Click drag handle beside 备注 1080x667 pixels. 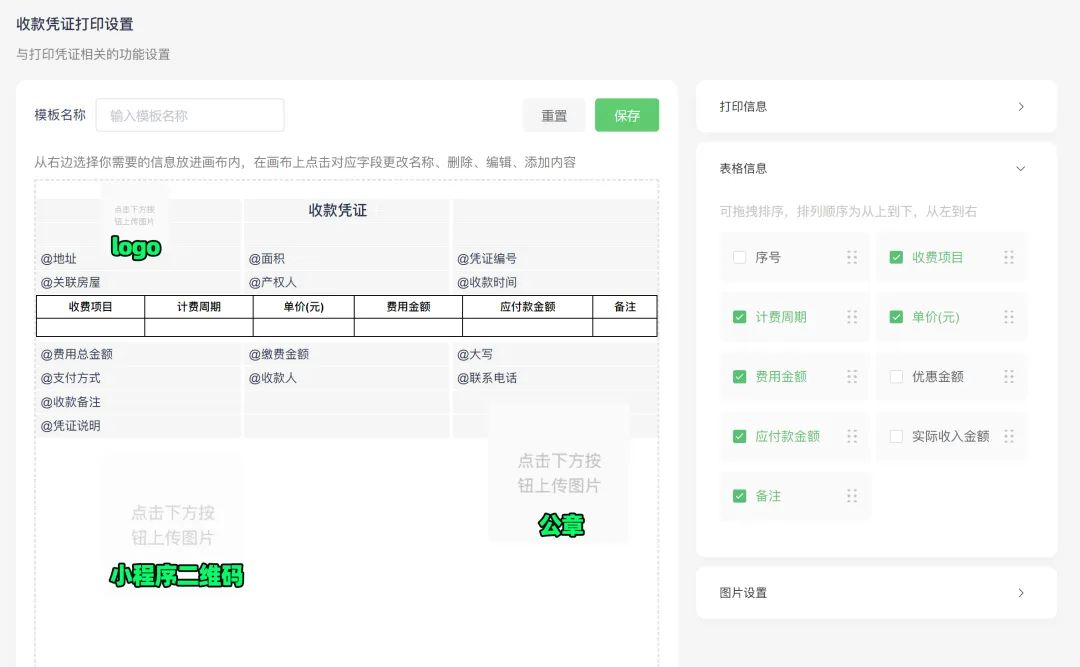click(x=852, y=496)
